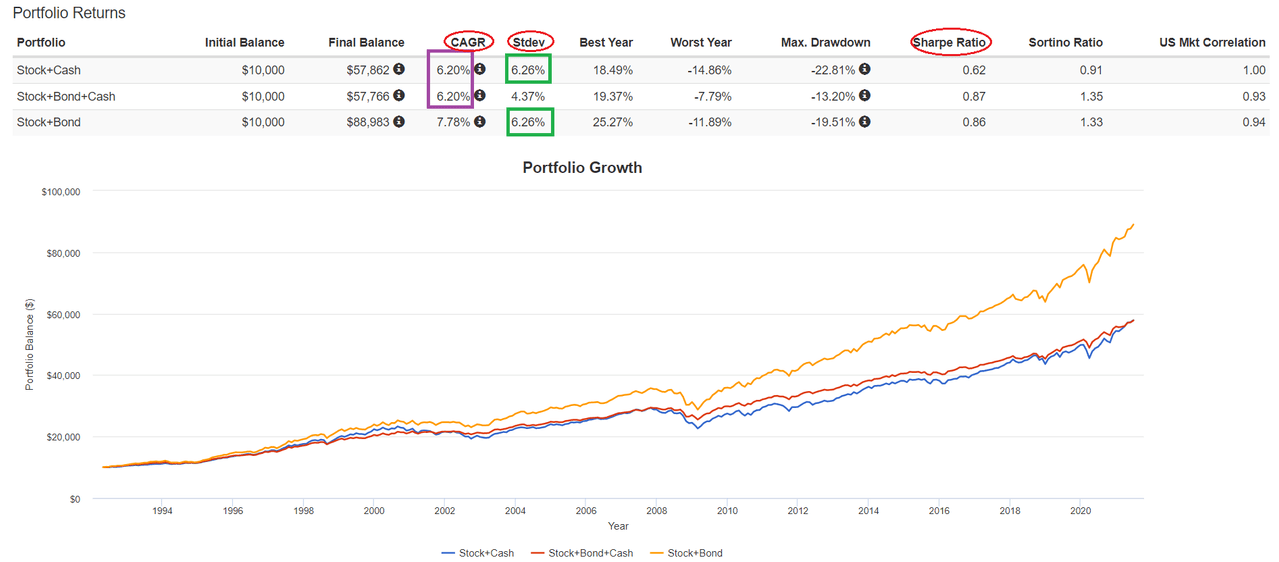Open info icon next to 7.78% CAGR

point(479,122)
